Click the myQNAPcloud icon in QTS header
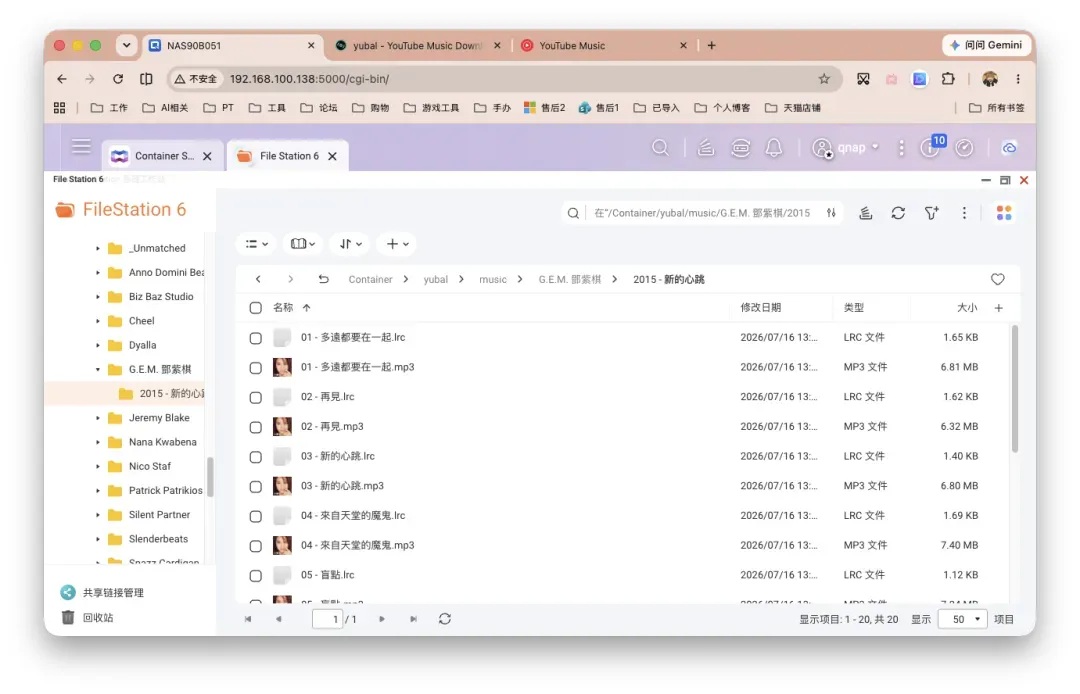This screenshot has height=694, width=1080. pyautogui.click(x=1009, y=147)
